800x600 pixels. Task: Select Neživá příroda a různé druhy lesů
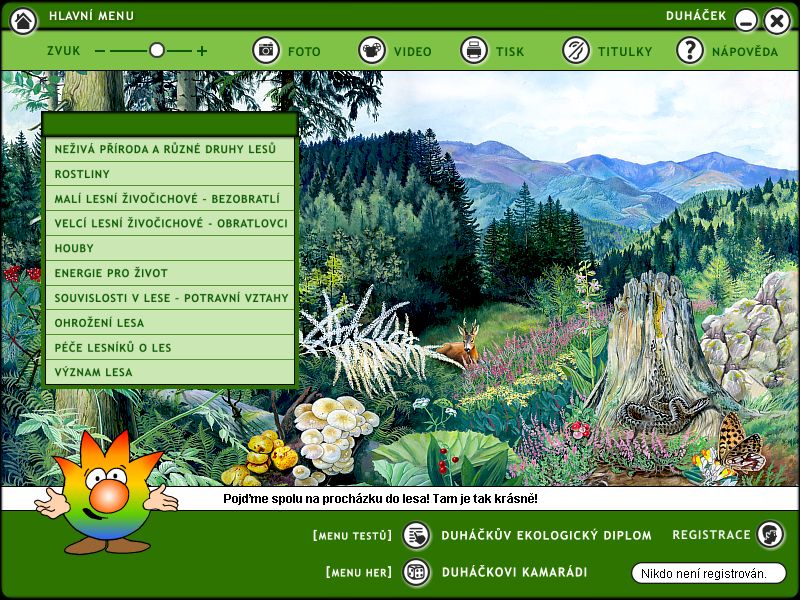170,149
